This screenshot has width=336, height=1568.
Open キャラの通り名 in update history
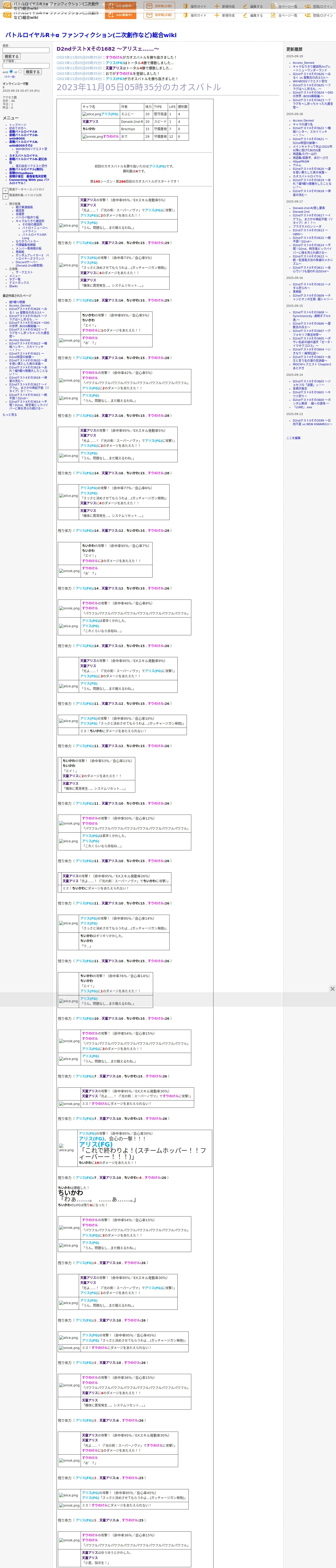[303, 124]
